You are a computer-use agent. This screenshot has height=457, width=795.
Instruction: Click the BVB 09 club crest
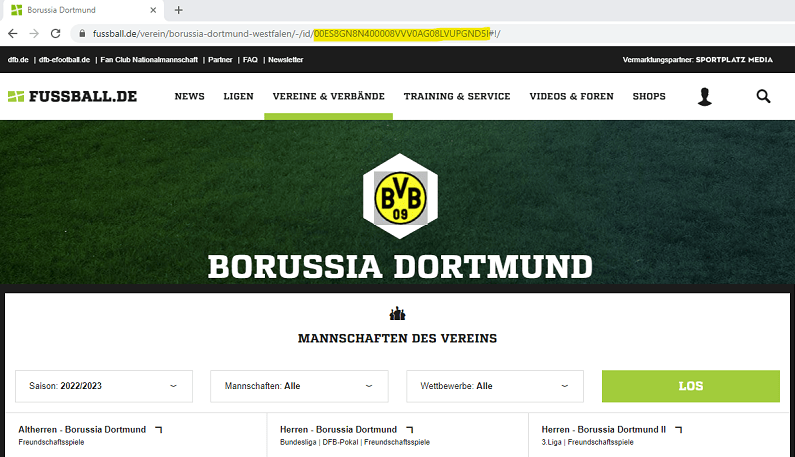point(401,197)
